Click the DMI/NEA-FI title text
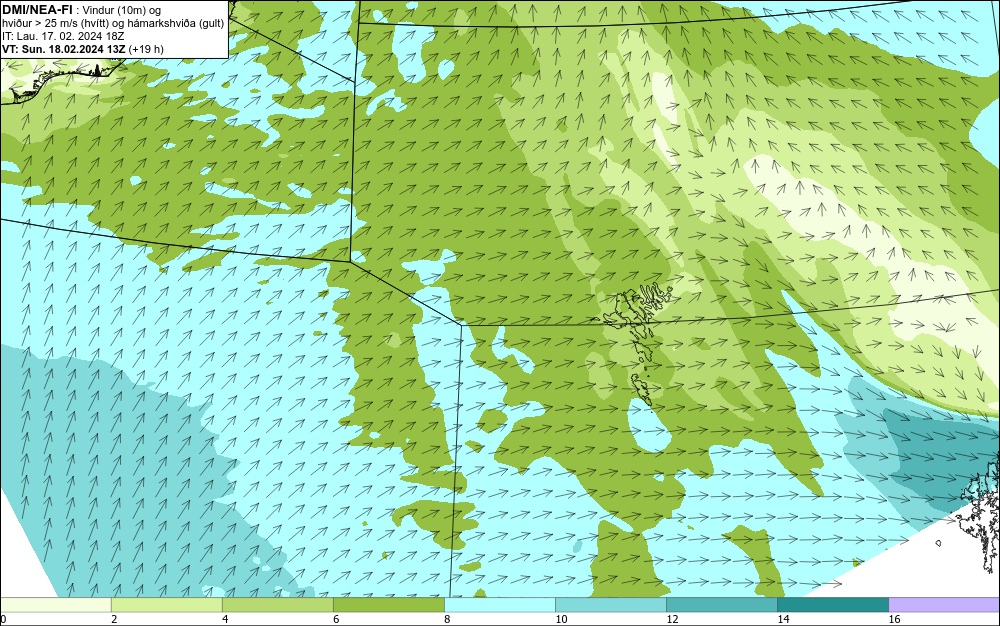This screenshot has height=626, width=1000. point(37,10)
